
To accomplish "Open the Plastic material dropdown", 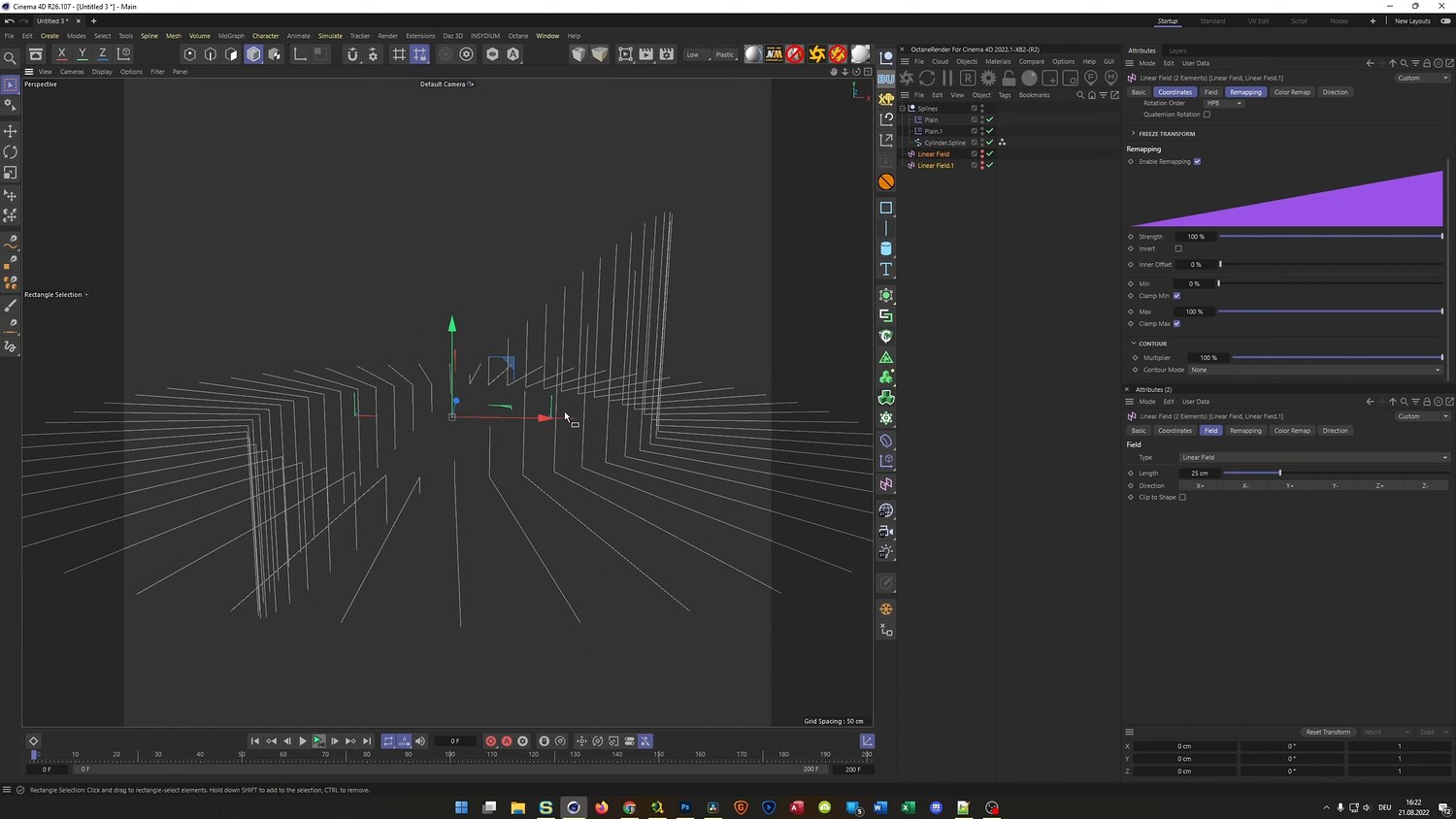I will 725,54.
